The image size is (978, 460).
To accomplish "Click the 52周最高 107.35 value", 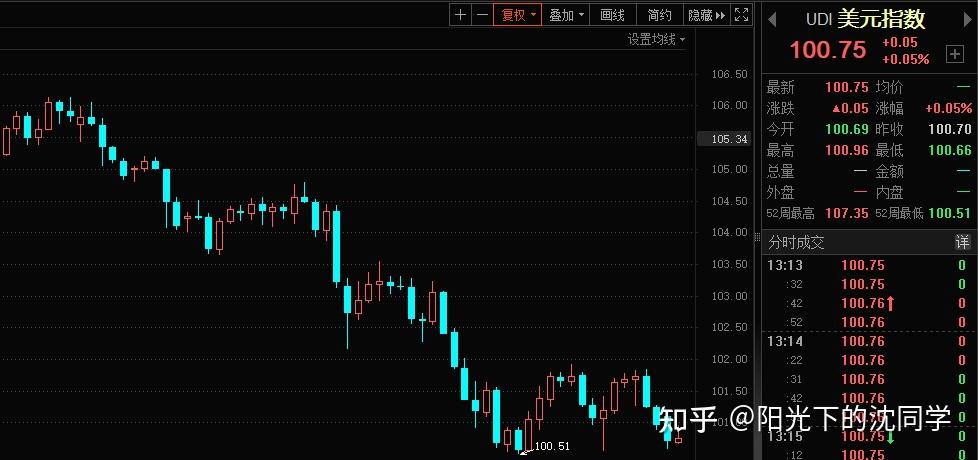I will (846, 213).
